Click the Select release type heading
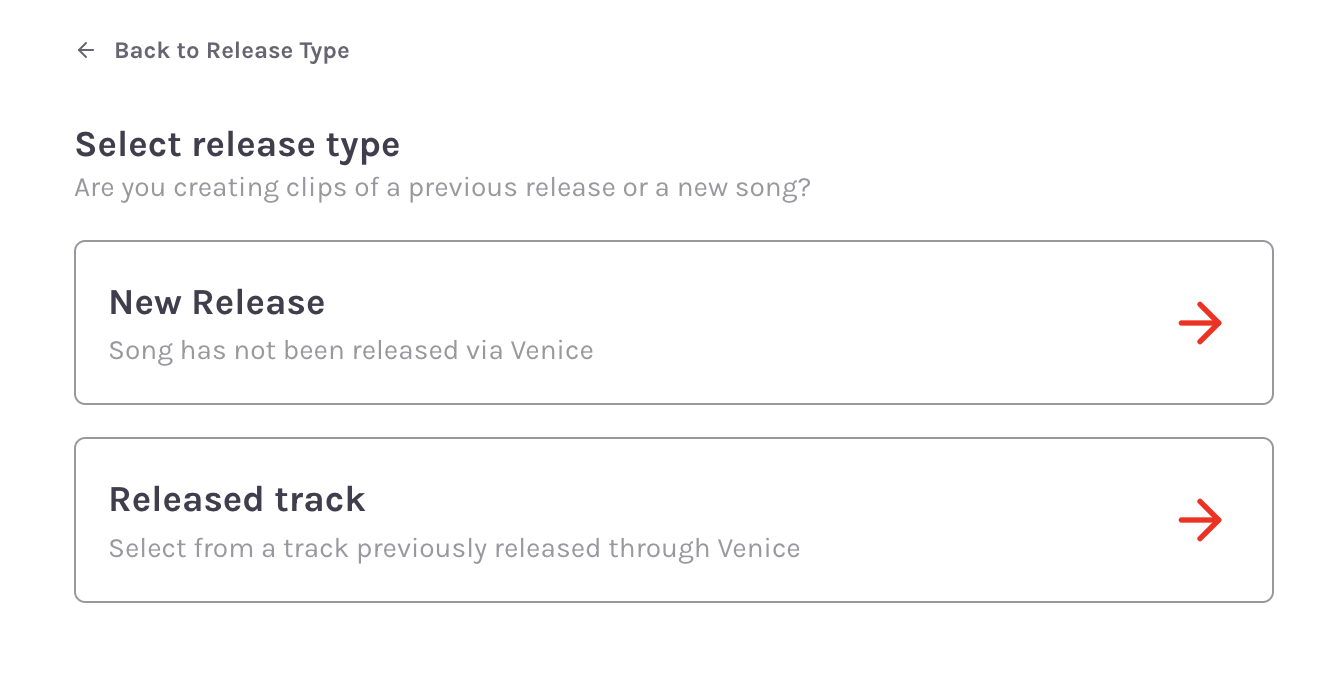Image resolution: width=1344 pixels, height=700 pixels. coord(237,145)
